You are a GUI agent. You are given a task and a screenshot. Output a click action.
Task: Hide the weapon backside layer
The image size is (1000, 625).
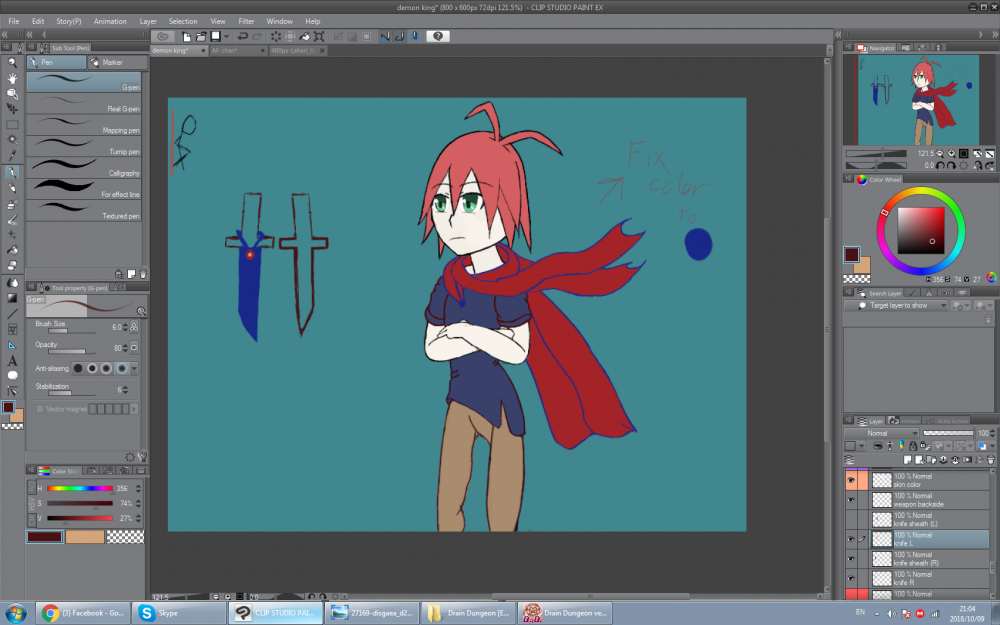(x=851, y=500)
